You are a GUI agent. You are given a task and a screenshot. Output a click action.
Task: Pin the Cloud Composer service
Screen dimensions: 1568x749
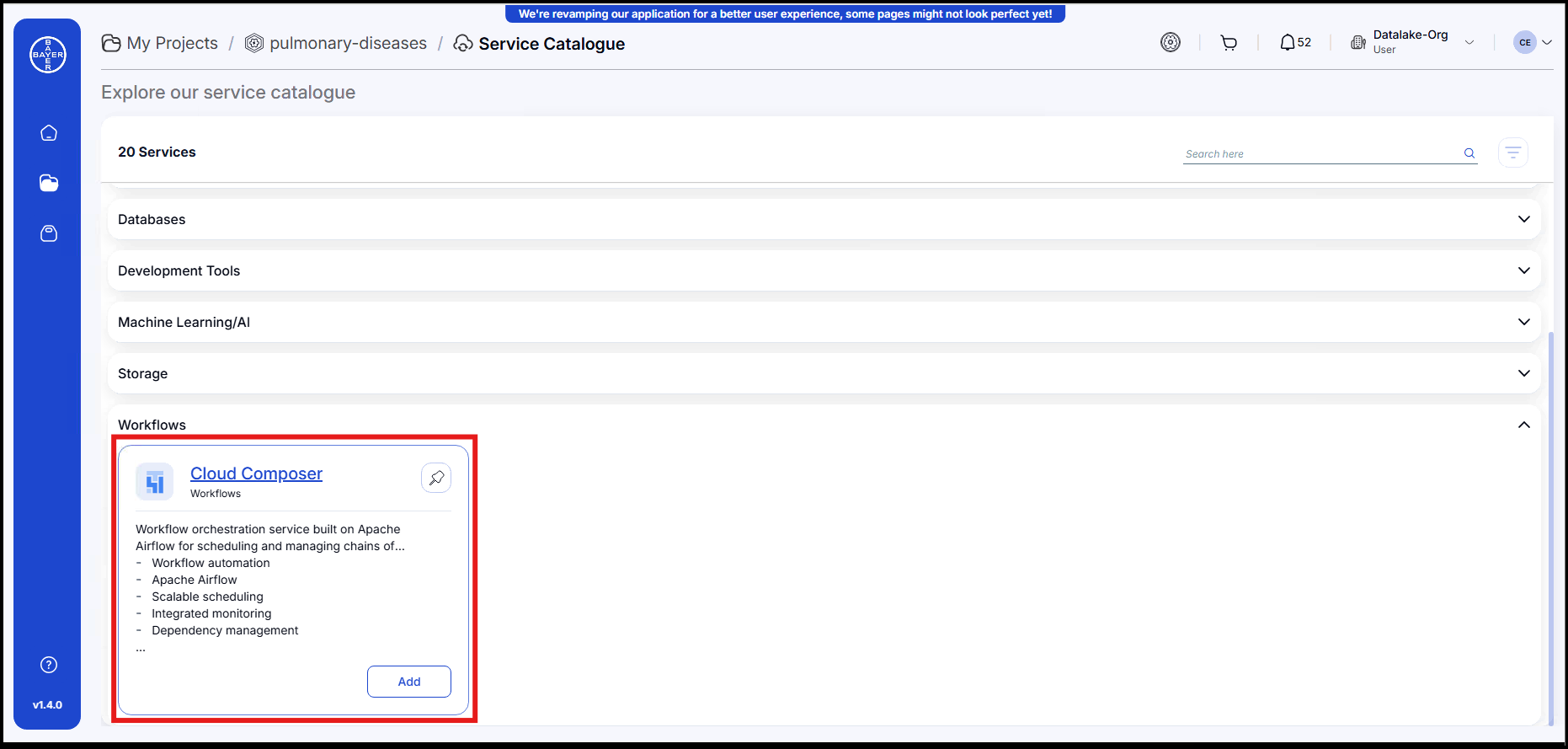[436, 478]
